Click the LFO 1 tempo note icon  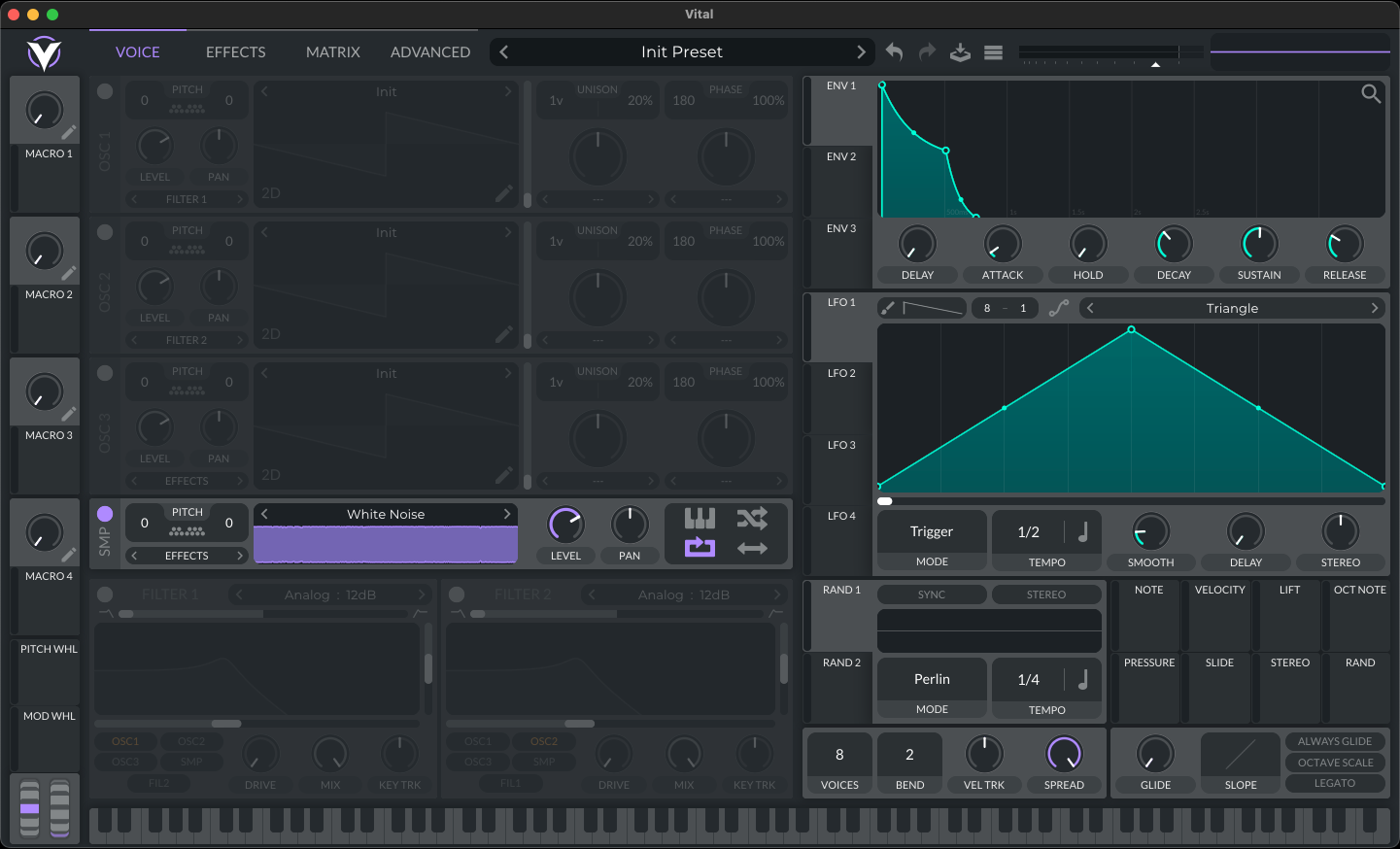[1083, 532]
